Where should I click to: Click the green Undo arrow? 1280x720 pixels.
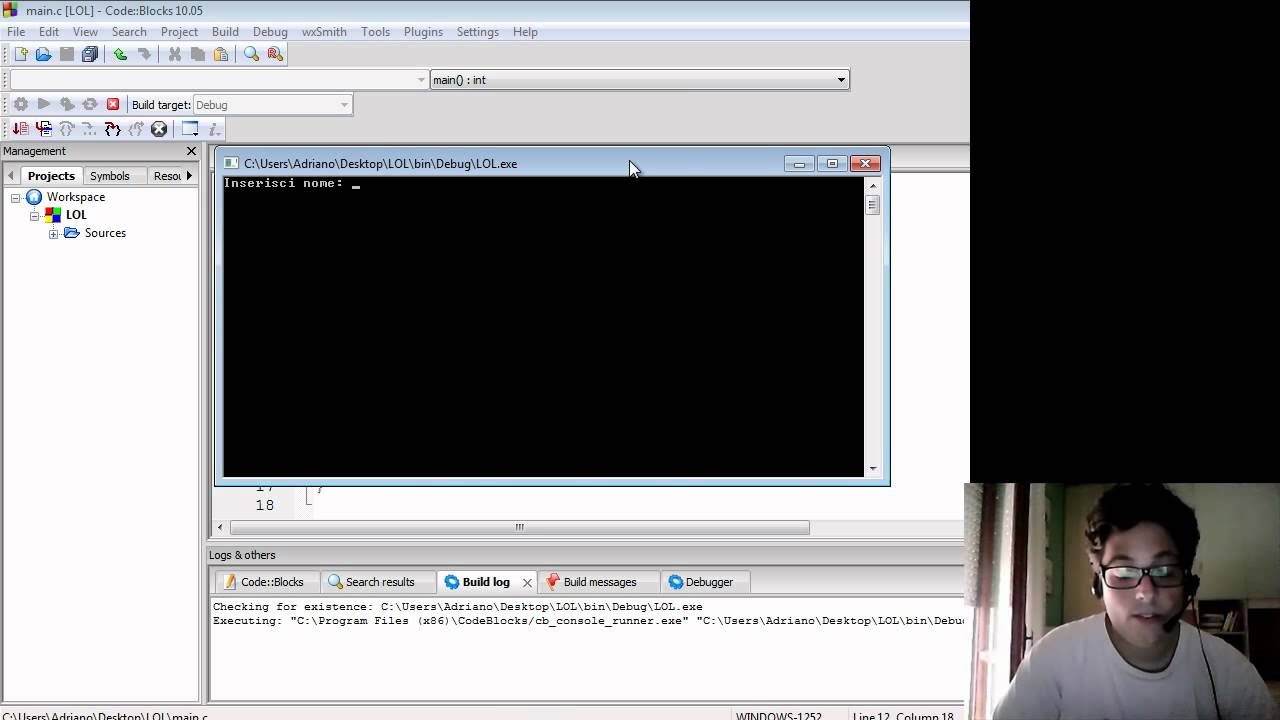point(121,55)
